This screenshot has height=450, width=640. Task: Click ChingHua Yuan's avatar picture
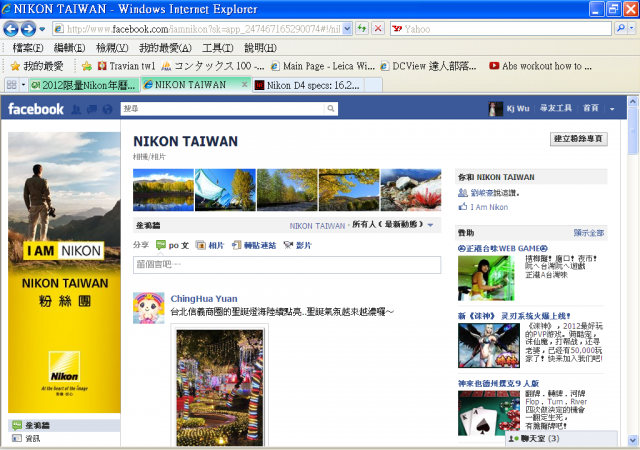149,308
